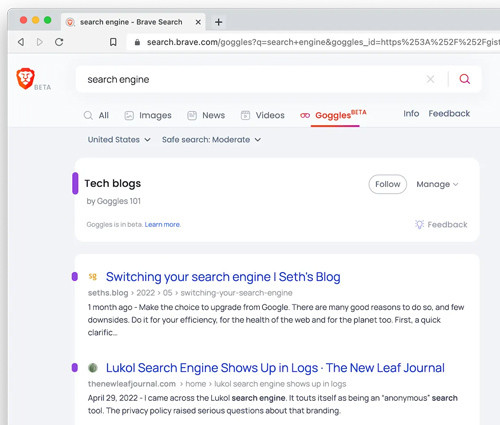The image size is (500, 425).
Task: Click the browser back arrow
Action: 21,42
